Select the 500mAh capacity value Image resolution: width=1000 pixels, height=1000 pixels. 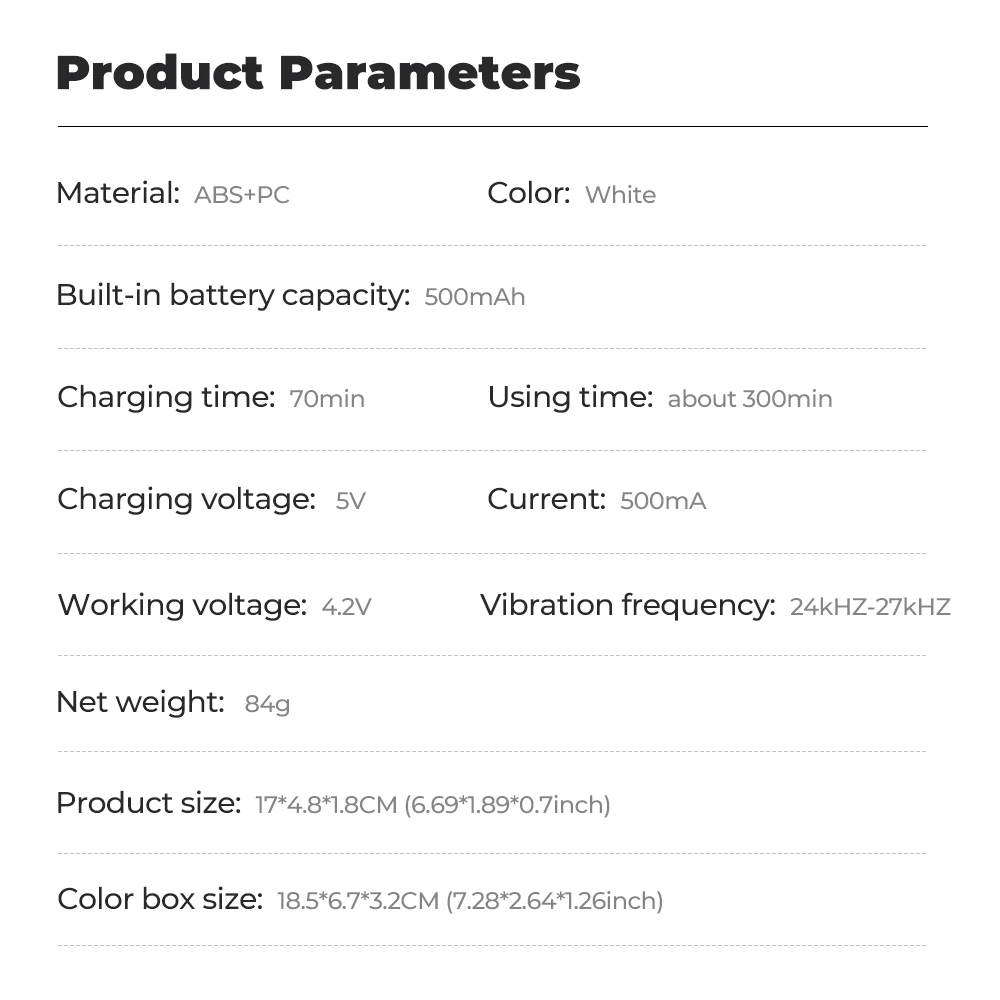pos(475,297)
